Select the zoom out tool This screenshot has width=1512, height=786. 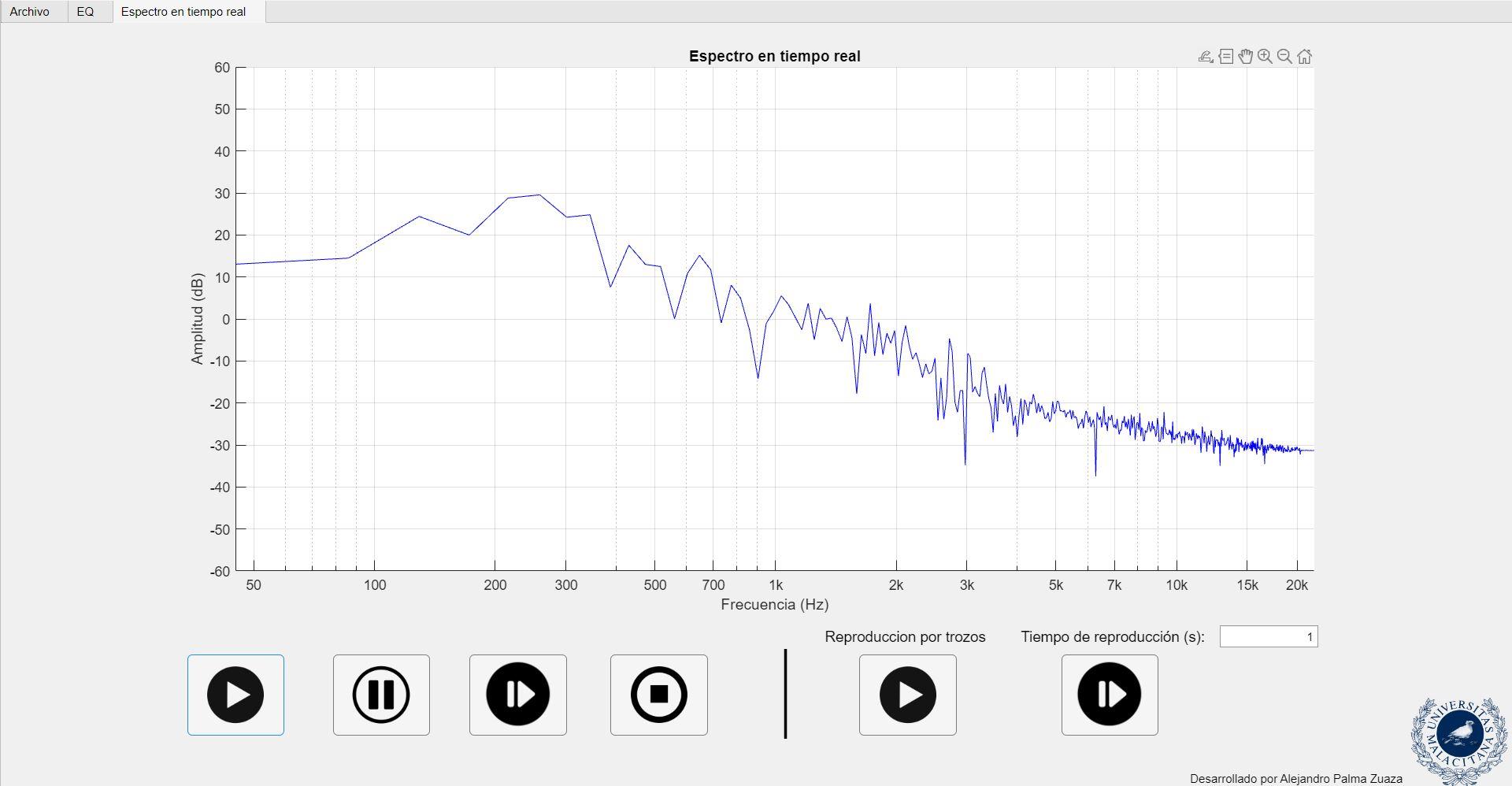point(1284,57)
